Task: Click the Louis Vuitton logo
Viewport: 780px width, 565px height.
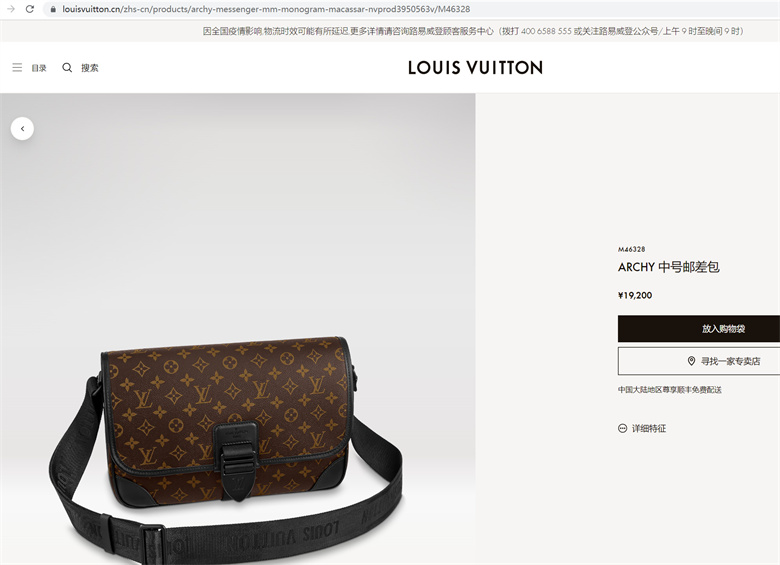Action: pos(475,68)
